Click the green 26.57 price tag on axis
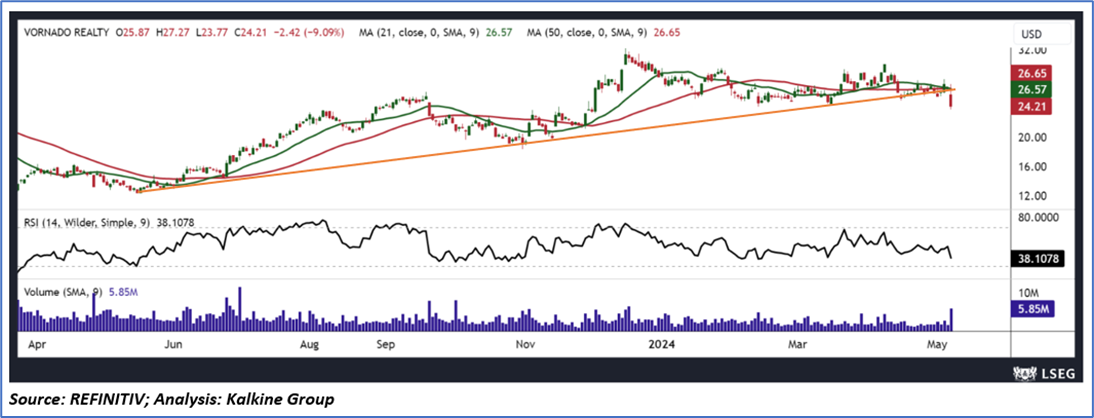Viewport: 1094px width, 418px height. coord(1032,89)
